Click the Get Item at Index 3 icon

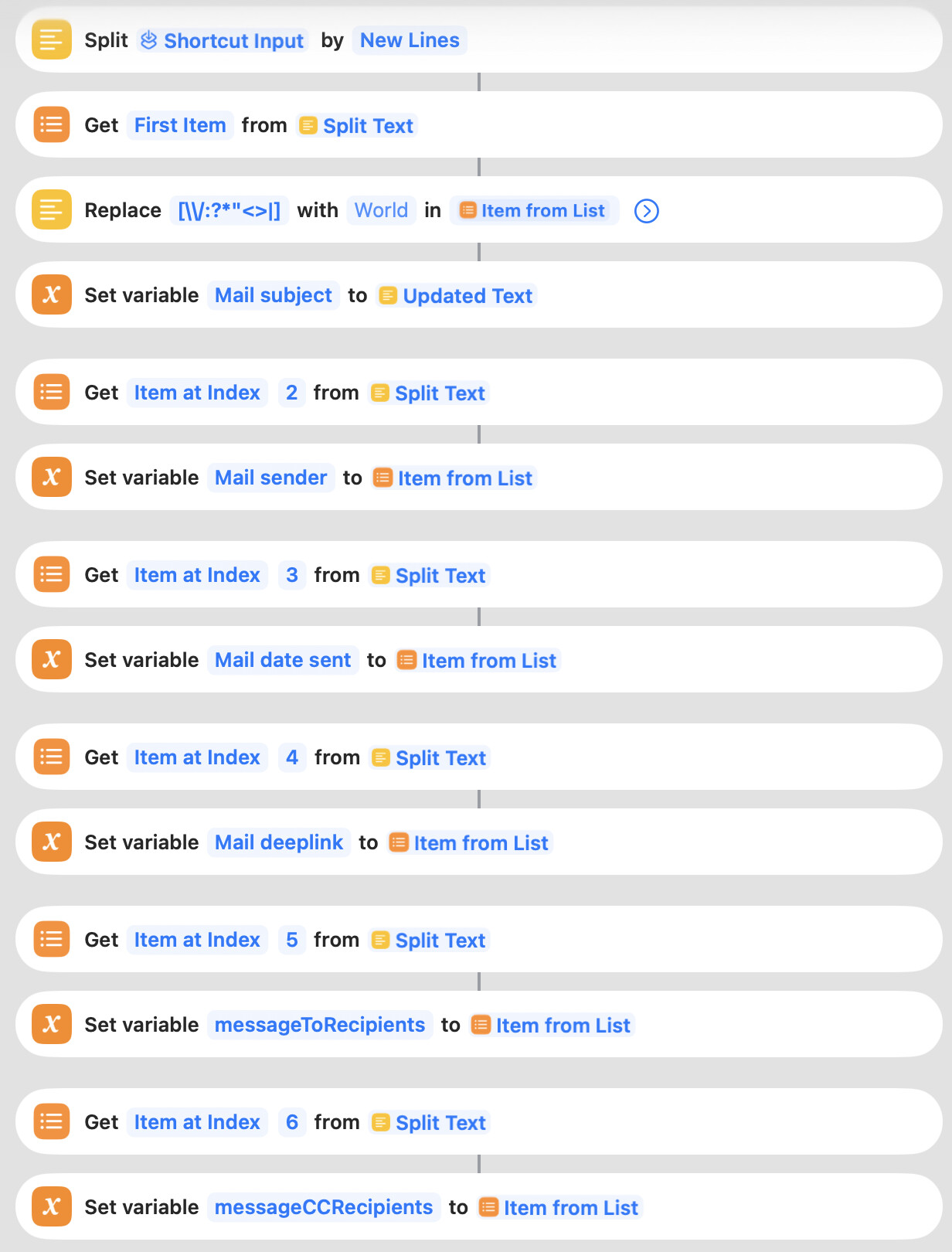click(x=51, y=575)
